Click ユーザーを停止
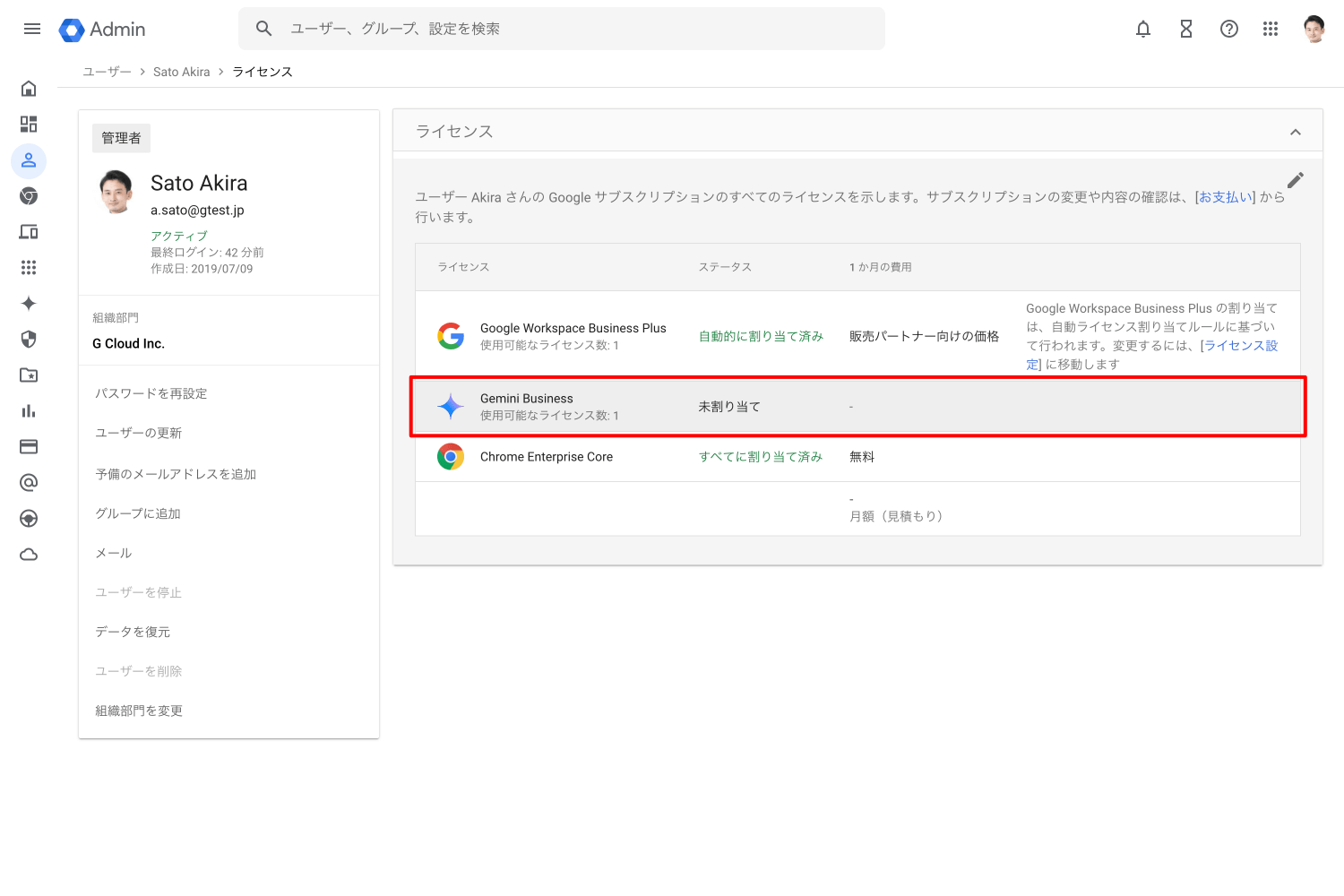1344x896 pixels. point(139,592)
